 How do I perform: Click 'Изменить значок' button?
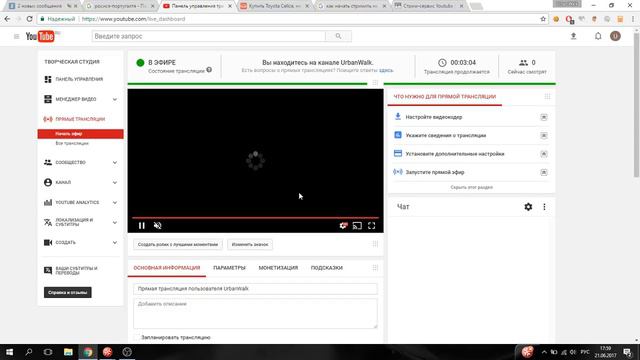[x=250, y=244]
